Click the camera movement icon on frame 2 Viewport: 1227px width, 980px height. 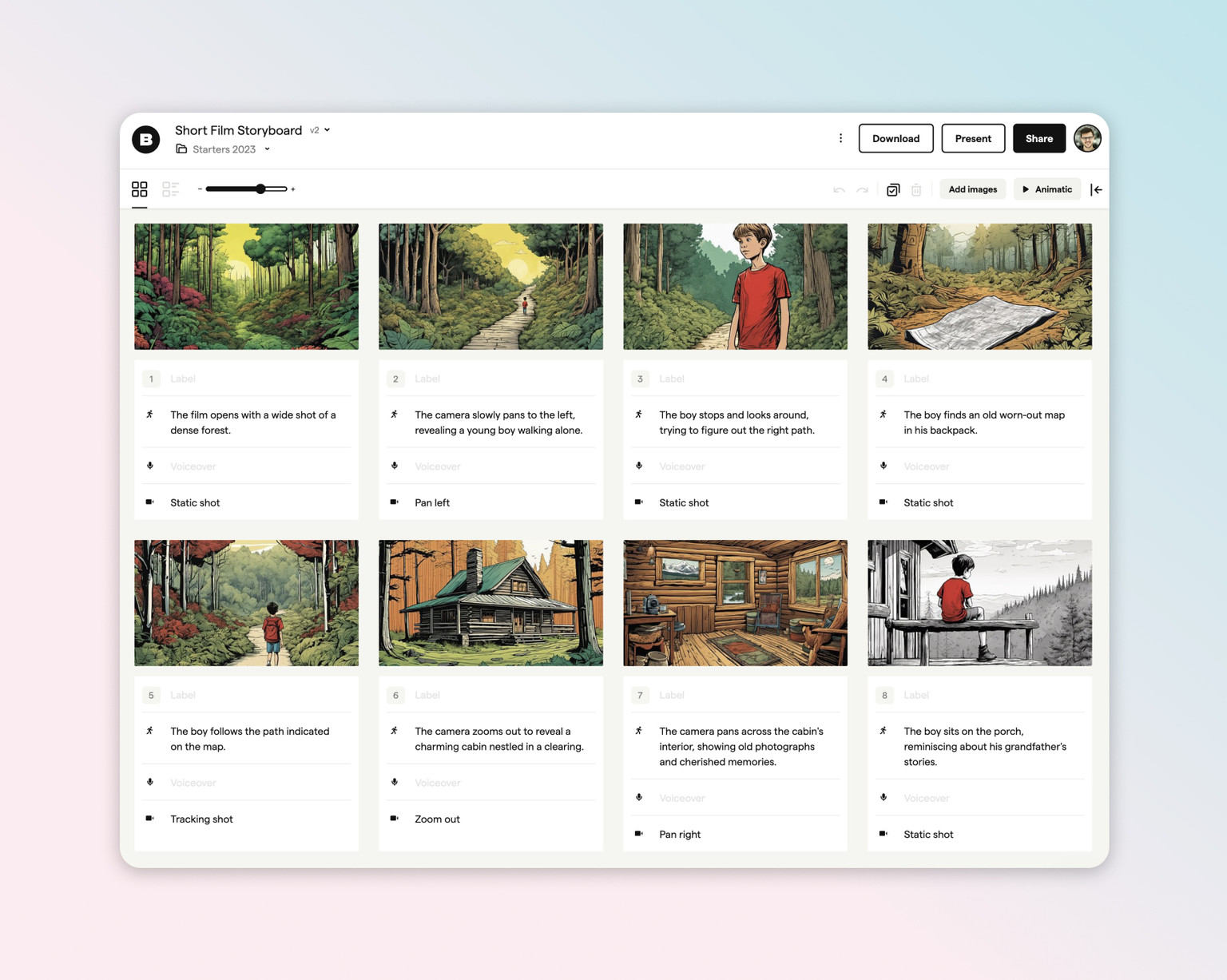(395, 502)
